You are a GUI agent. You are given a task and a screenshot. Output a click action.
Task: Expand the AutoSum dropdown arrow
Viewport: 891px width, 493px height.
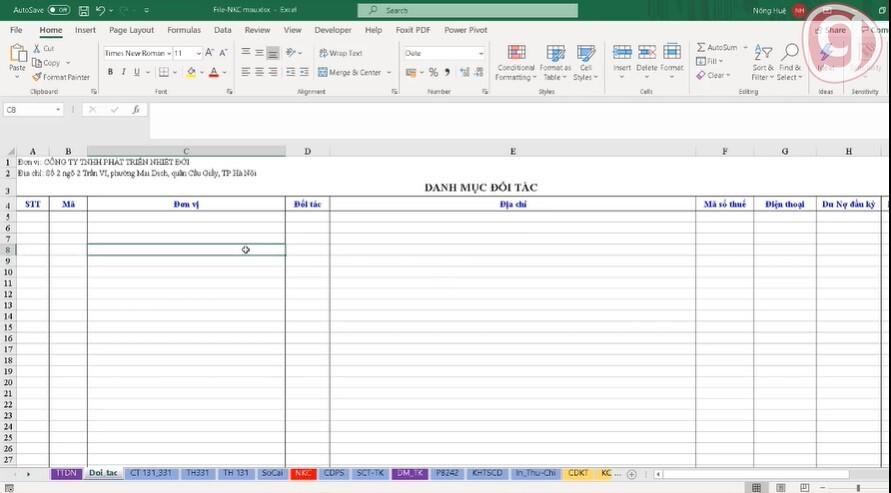coord(745,48)
